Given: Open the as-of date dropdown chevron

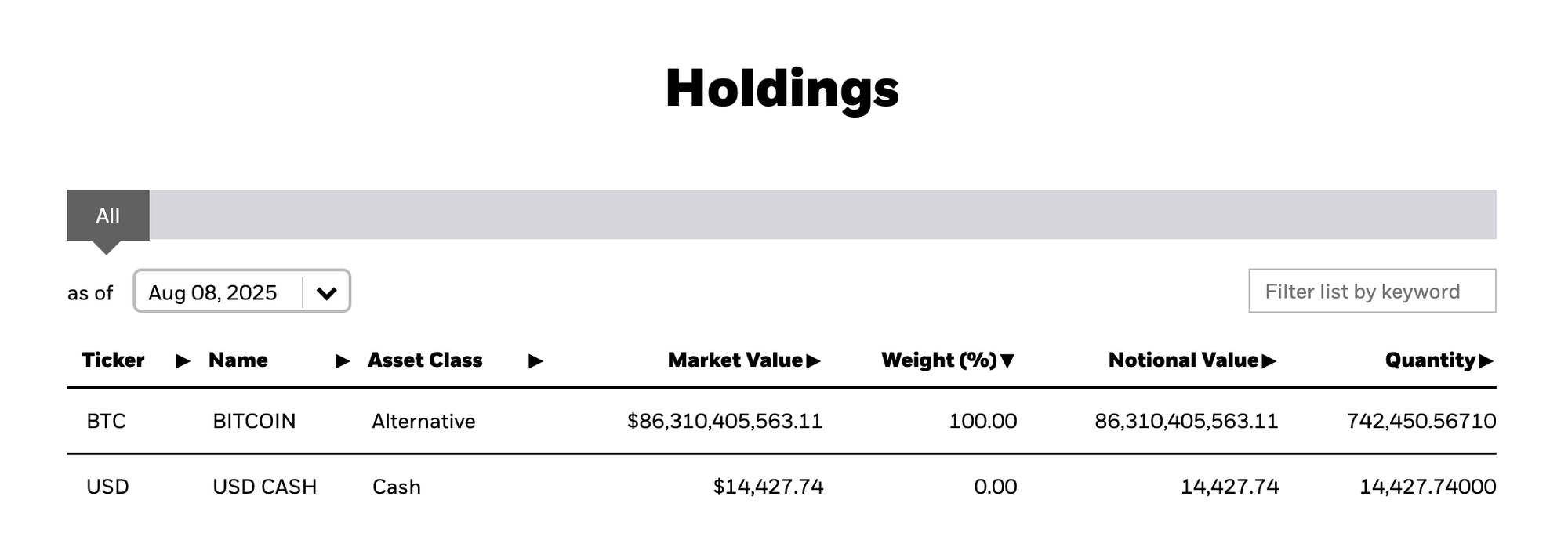Looking at the screenshot, I should pyautogui.click(x=326, y=293).
